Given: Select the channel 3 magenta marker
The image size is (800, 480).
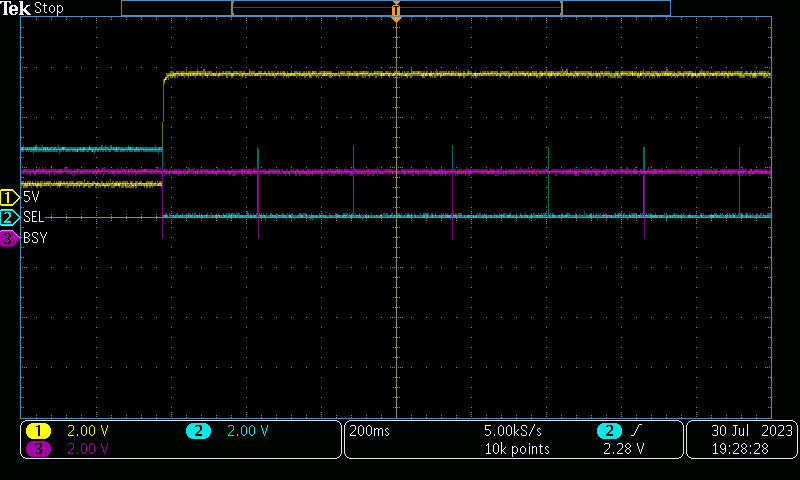Looking at the screenshot, I should [x=9, y=238].
